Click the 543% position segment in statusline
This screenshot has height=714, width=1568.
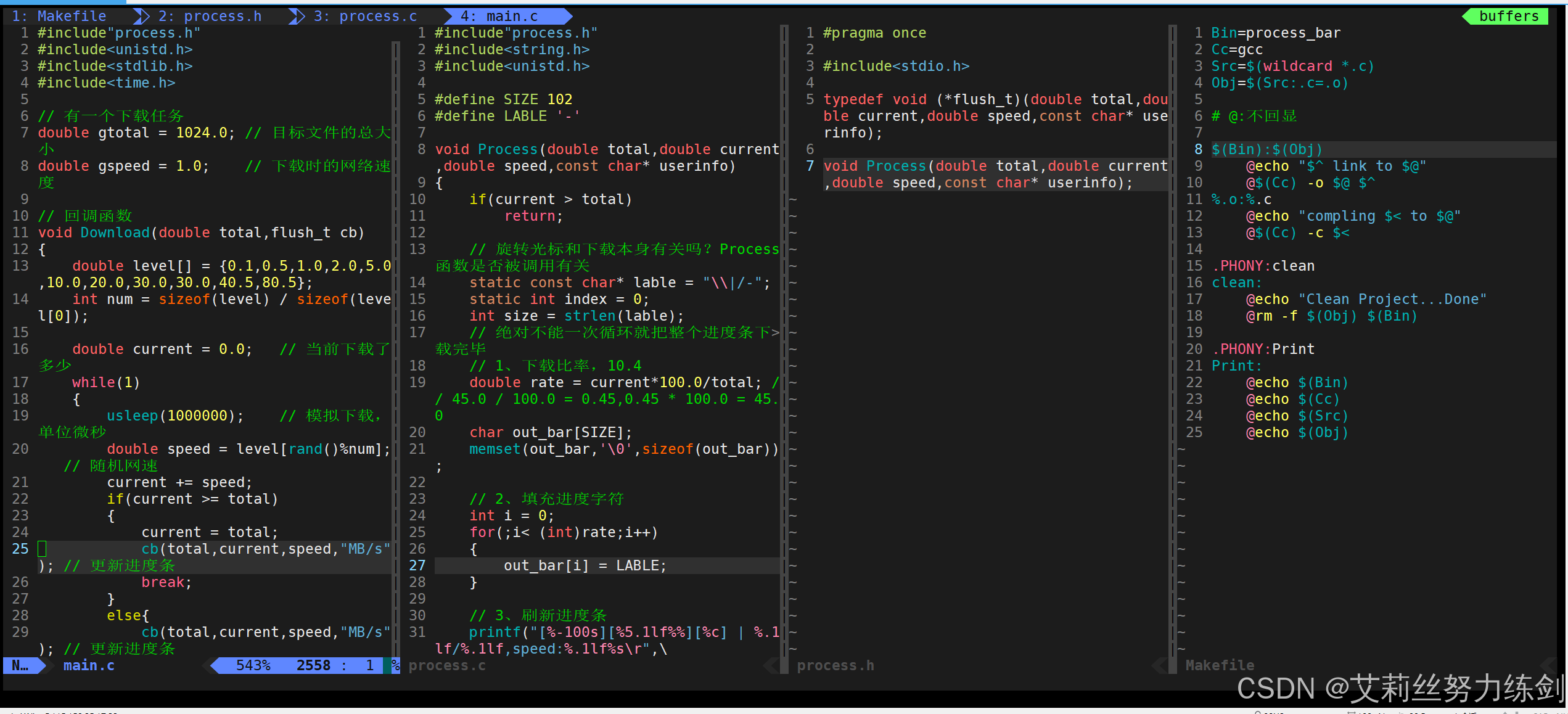tap(253, 665)
